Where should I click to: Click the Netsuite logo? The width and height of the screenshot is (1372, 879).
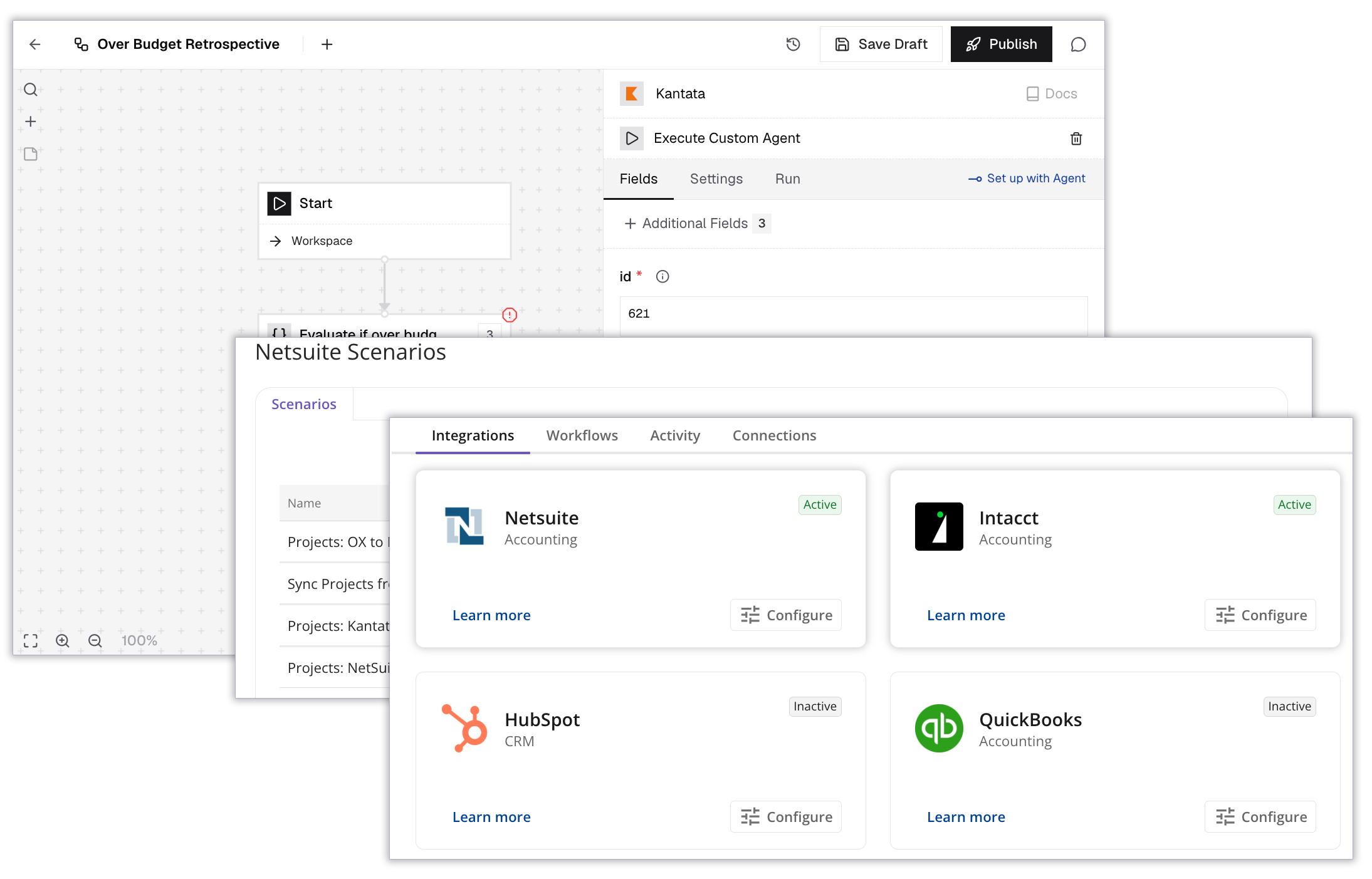pos(464,526)
